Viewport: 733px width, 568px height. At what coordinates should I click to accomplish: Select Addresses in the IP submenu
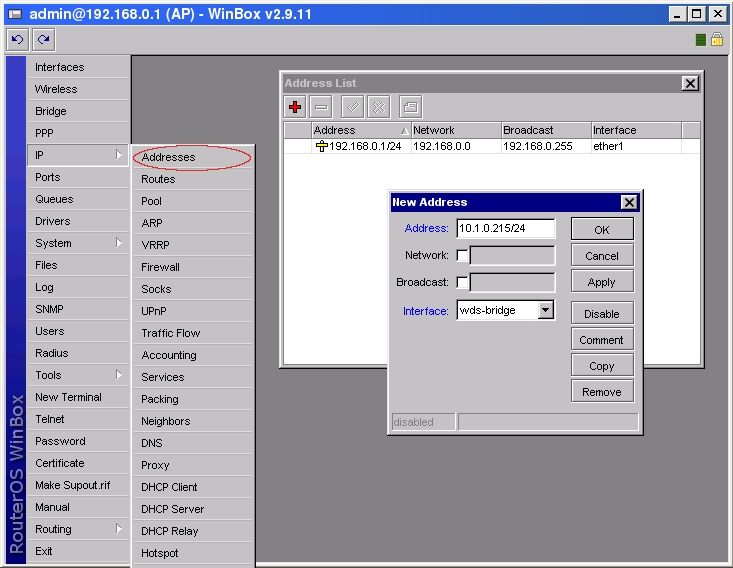[193, 157]
